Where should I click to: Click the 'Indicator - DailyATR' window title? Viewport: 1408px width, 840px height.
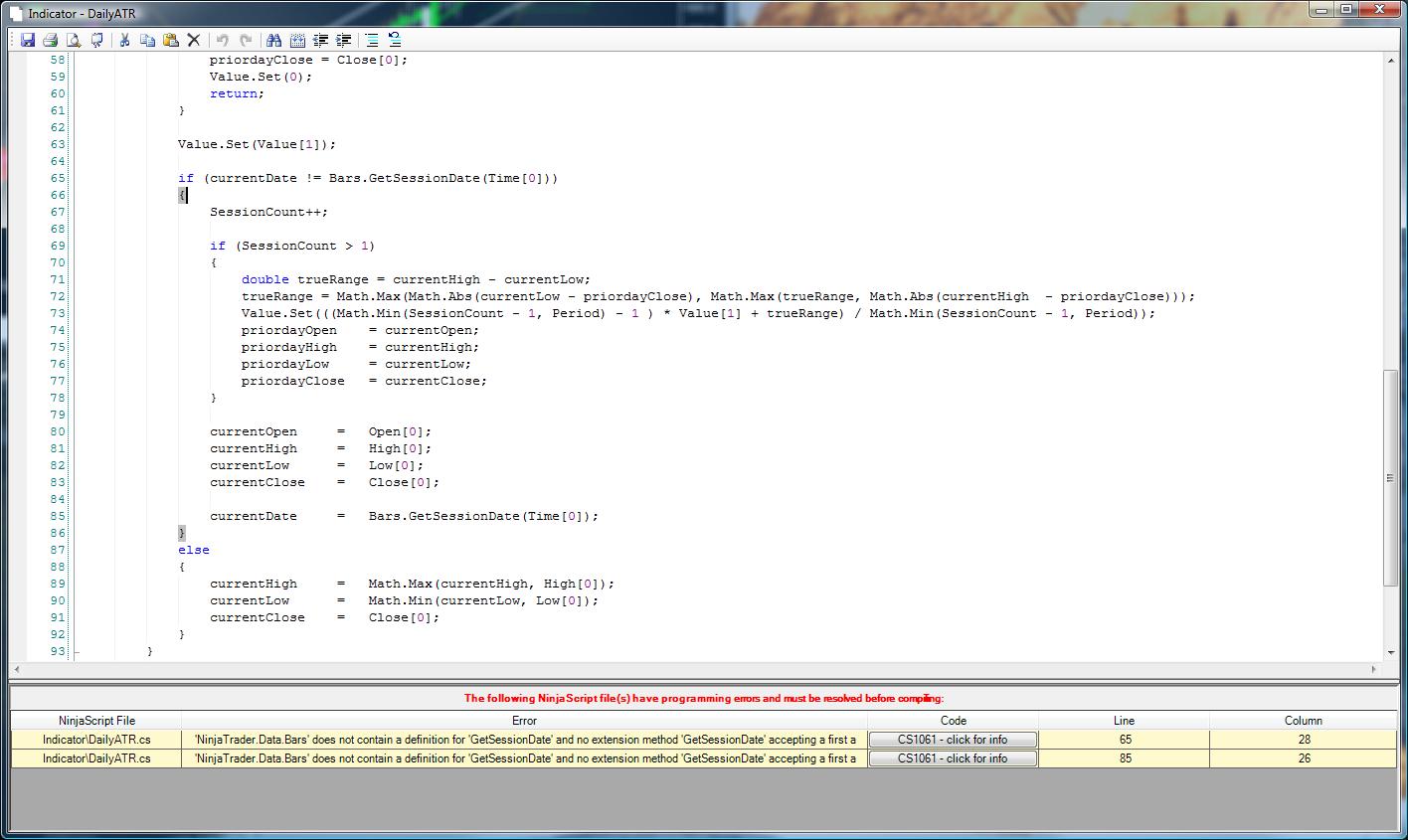tap(82, 13)
